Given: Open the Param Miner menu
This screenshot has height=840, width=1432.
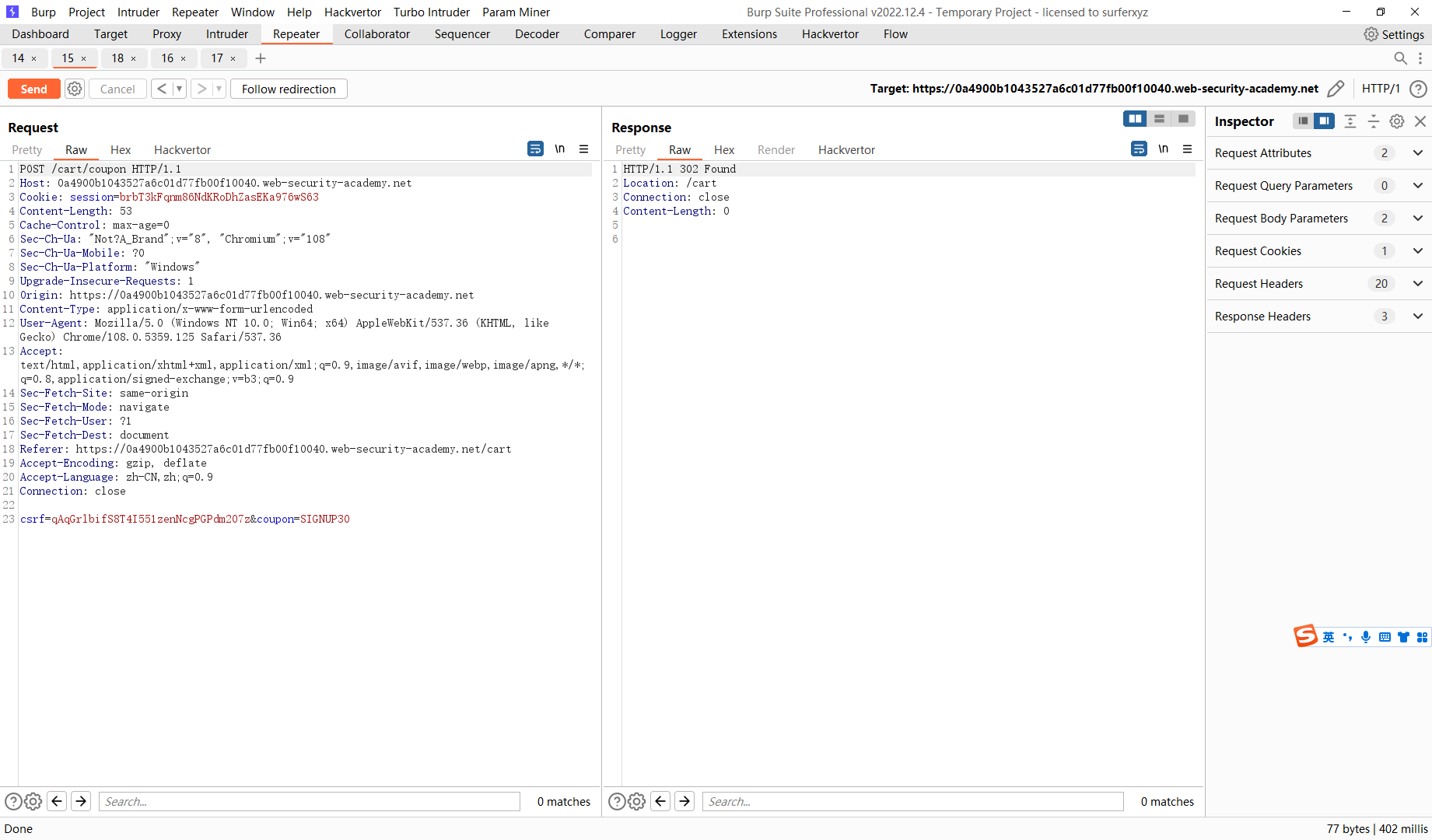Looking at the screenshot, I should point(516,12).
